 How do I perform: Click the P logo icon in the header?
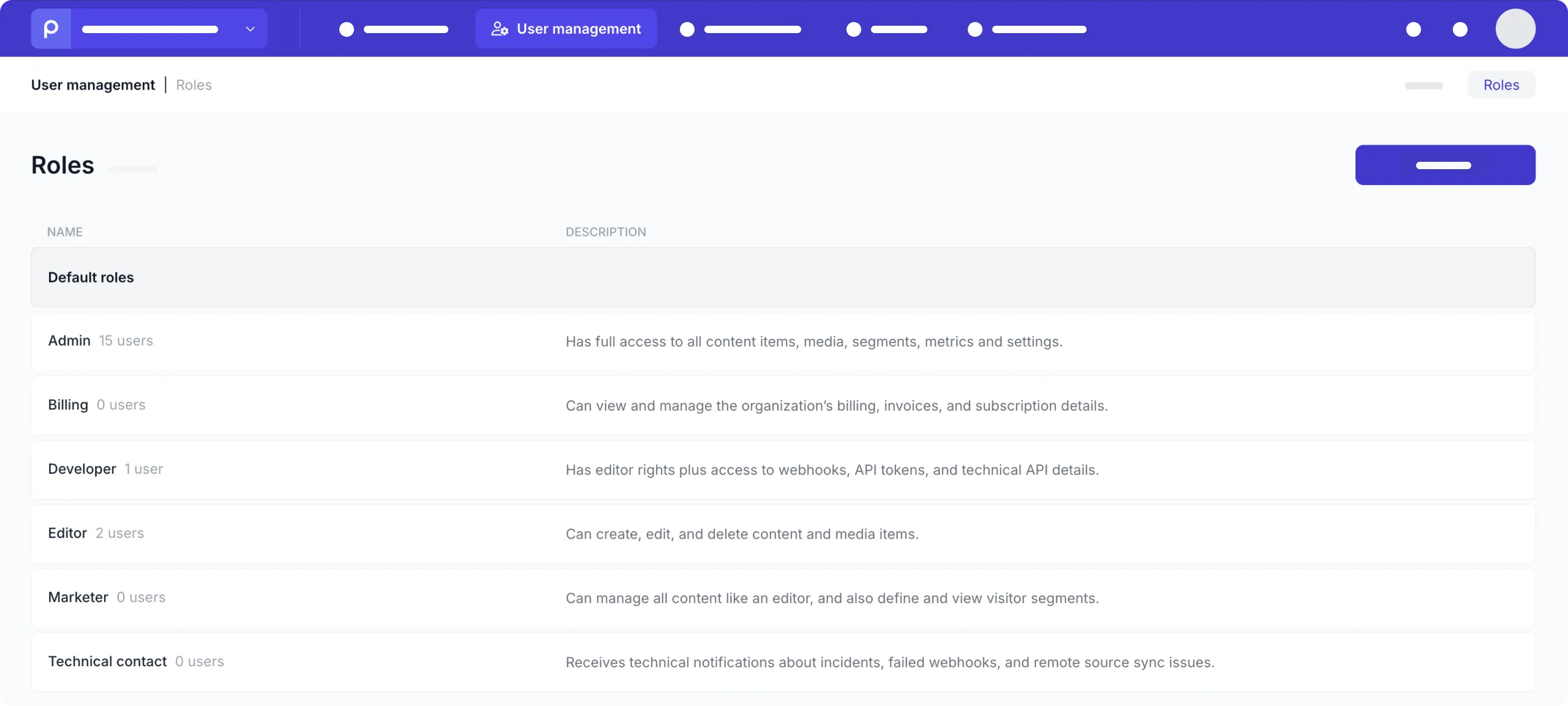[x=51, y=29]
